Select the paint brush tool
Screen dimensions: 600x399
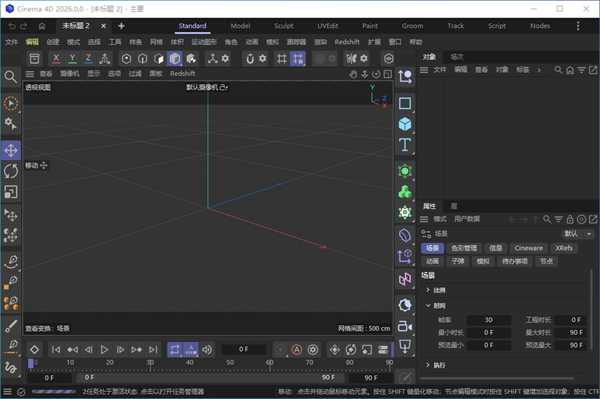click(x=11, y=326)
